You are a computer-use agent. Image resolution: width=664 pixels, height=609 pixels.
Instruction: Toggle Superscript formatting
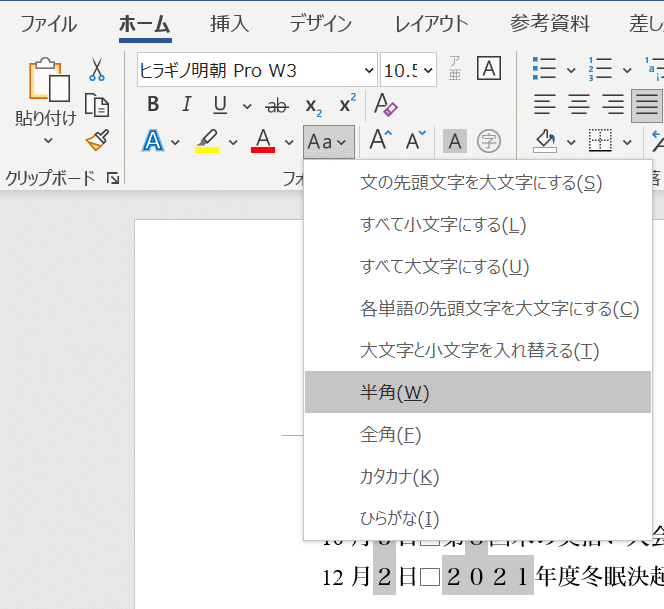(x=347, y=103)
